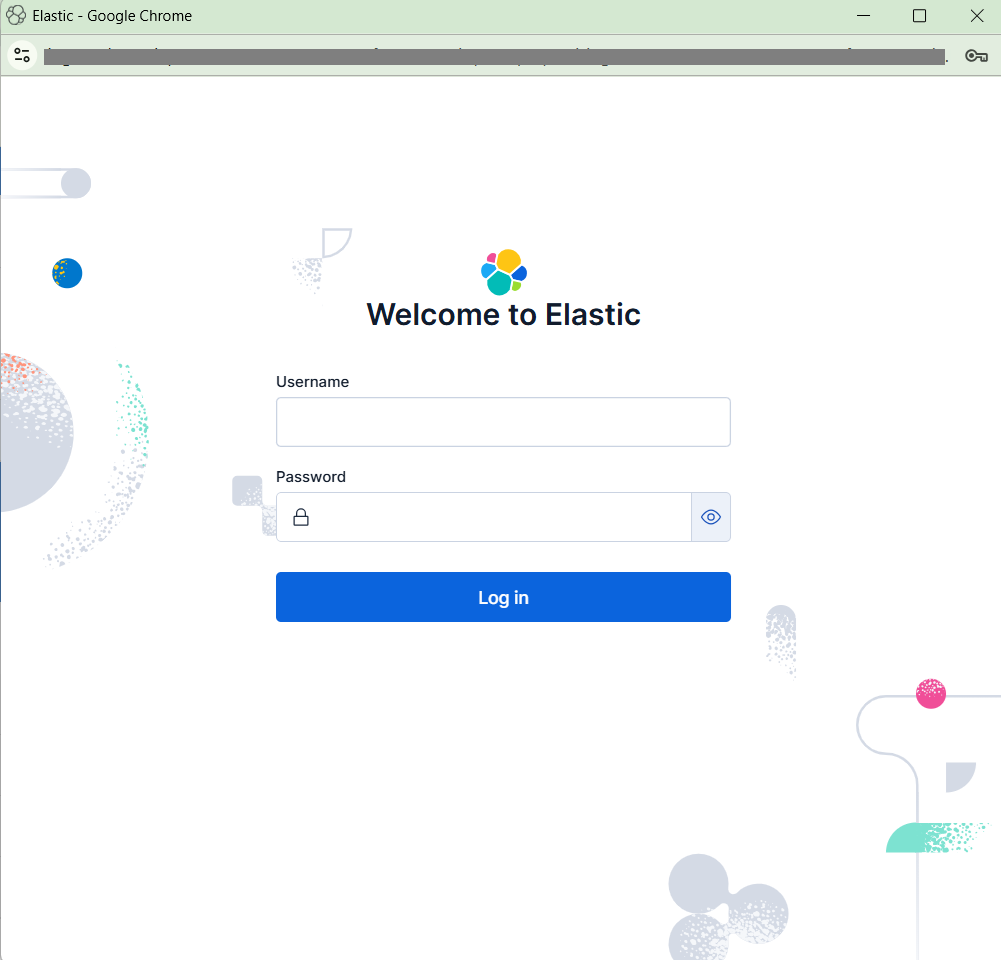
Task: Click the Password input field
Action: [484, 517]
